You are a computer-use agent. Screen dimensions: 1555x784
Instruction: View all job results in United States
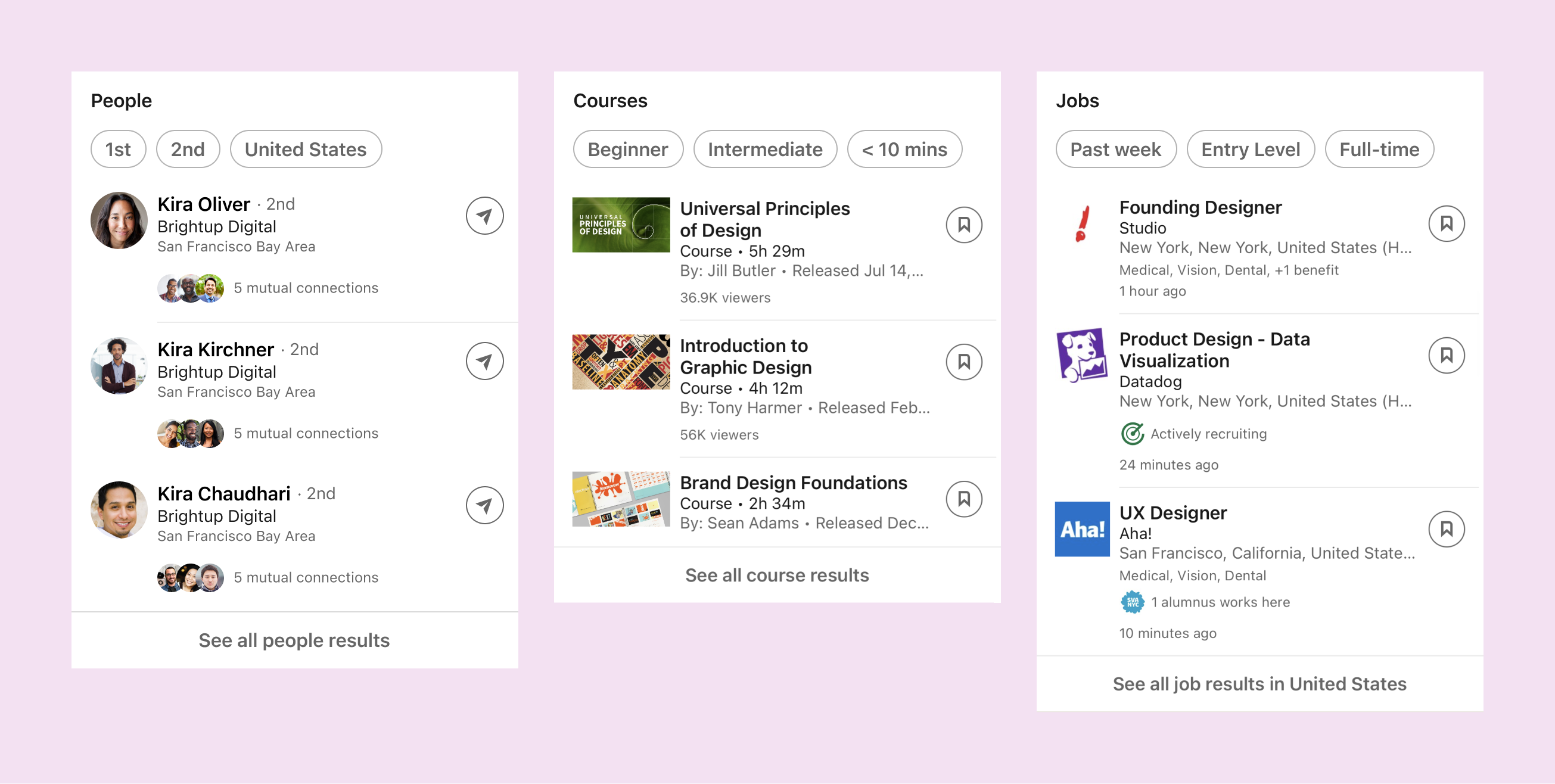pyautogui.click(x=1259, y=683)
